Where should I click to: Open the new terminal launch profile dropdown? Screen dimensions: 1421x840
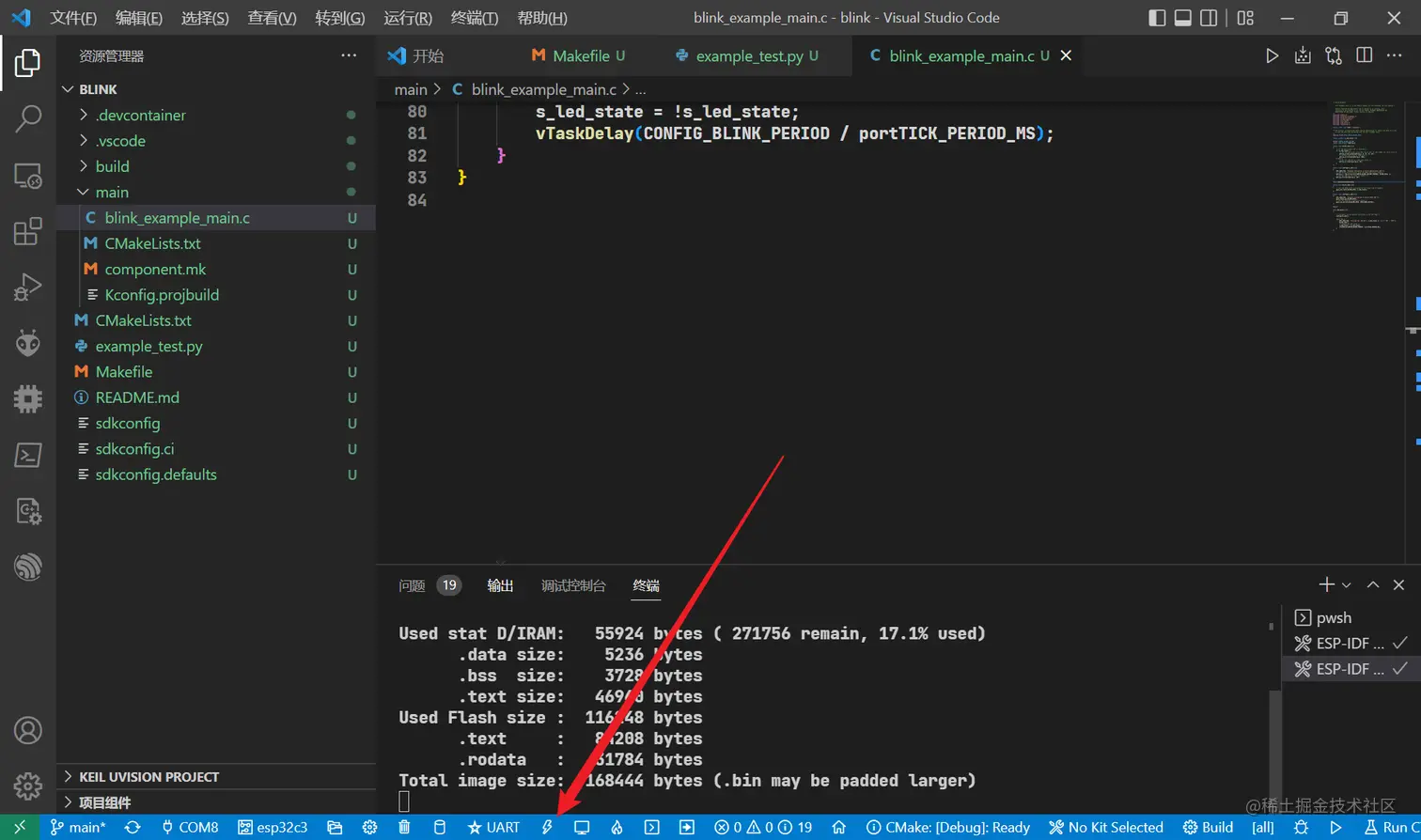tap(1347, 584)
